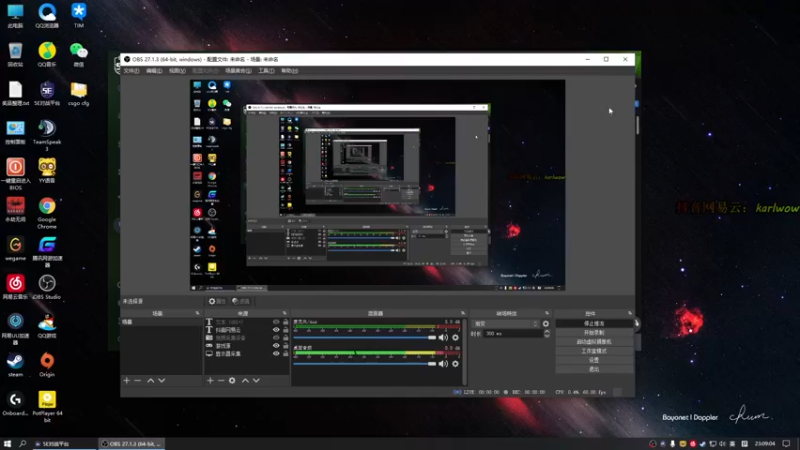Pop out the 转场特效 dock panel
Viewport: 800px width, 450px height.
tap(546, 313)
